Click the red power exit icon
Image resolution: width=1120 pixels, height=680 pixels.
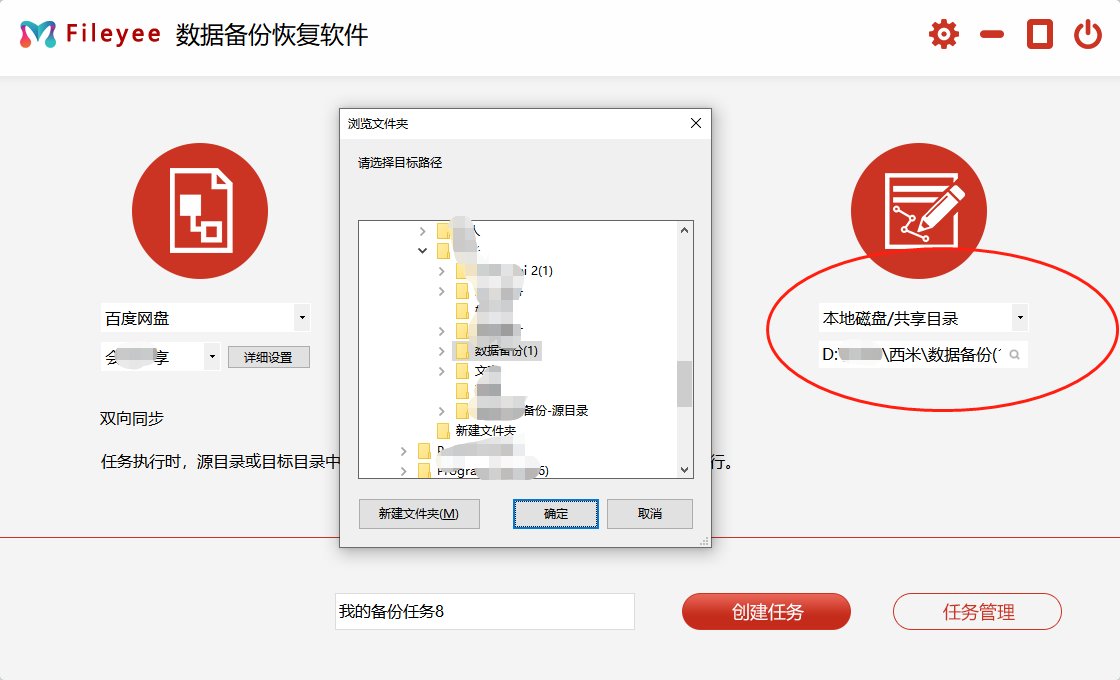click(1088, 35)
